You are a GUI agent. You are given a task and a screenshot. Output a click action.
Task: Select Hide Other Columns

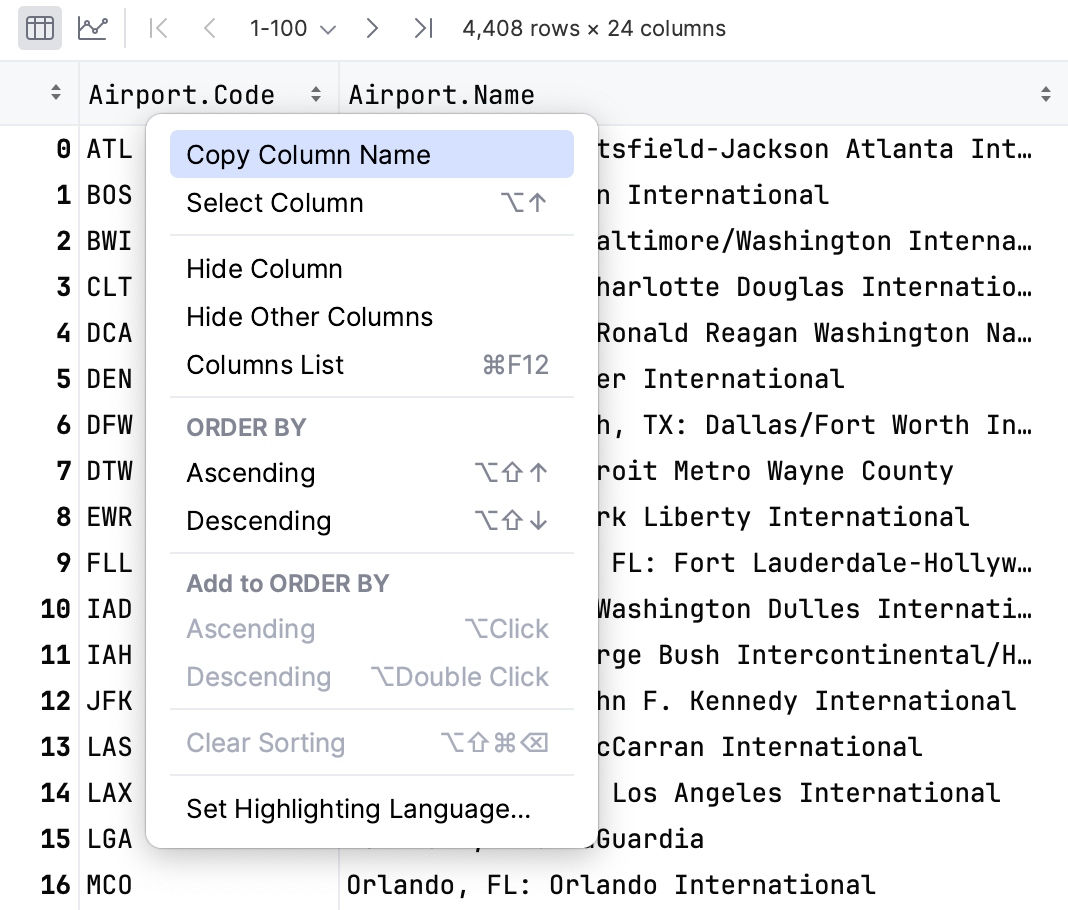tap(372, 317)
